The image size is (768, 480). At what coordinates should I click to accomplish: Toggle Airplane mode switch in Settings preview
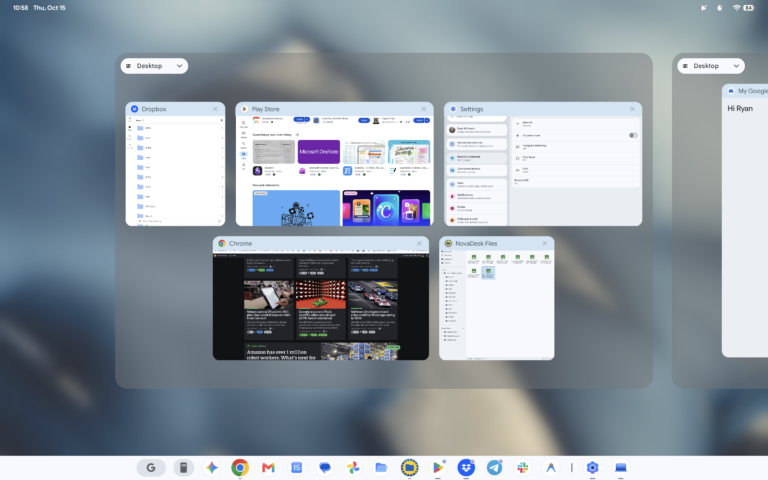tap(633, 135)
